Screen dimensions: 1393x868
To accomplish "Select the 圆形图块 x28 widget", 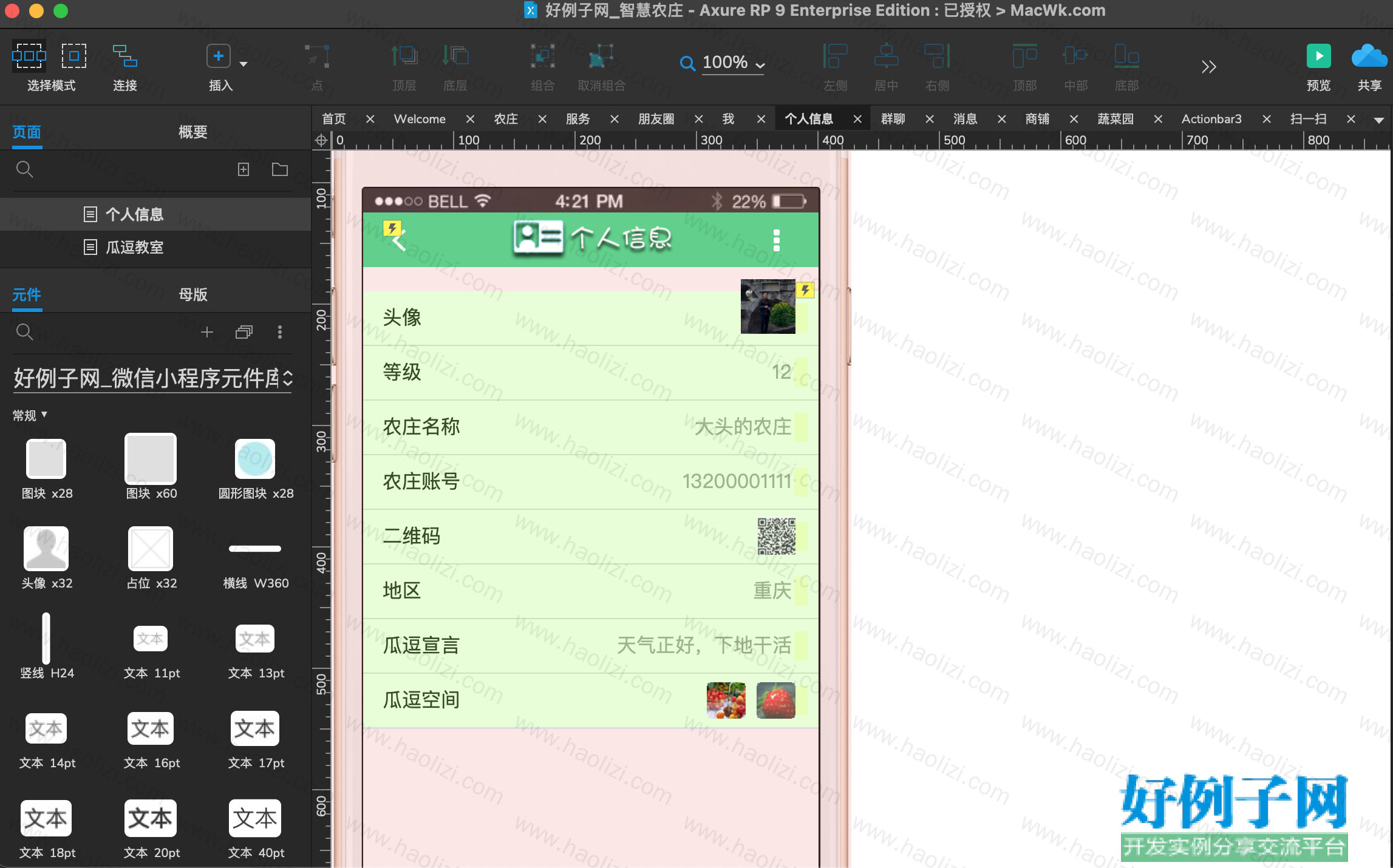I will point(256,469).
